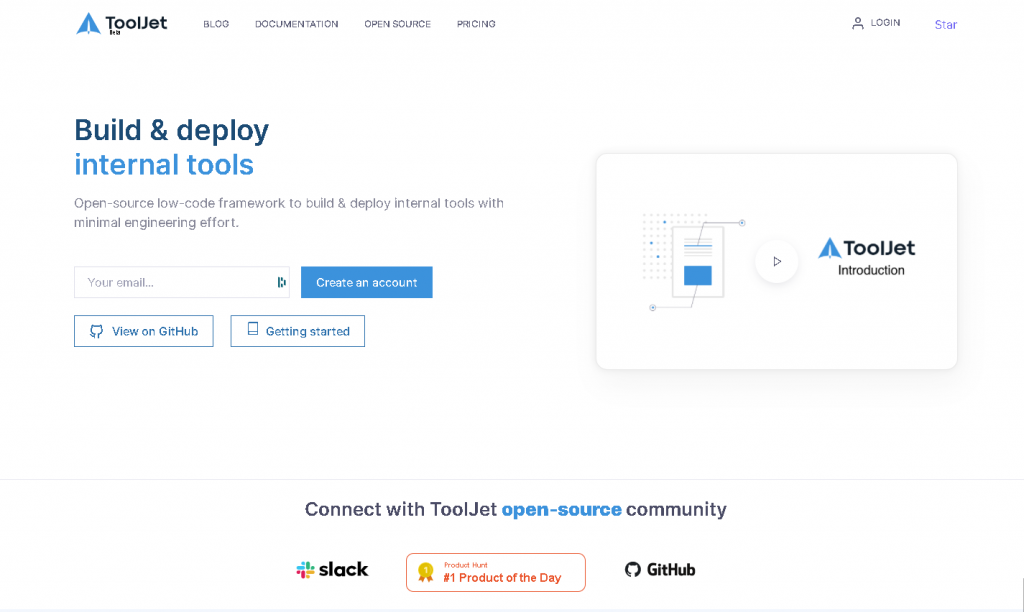Focus the Your email input field

[x=182, y=282]
